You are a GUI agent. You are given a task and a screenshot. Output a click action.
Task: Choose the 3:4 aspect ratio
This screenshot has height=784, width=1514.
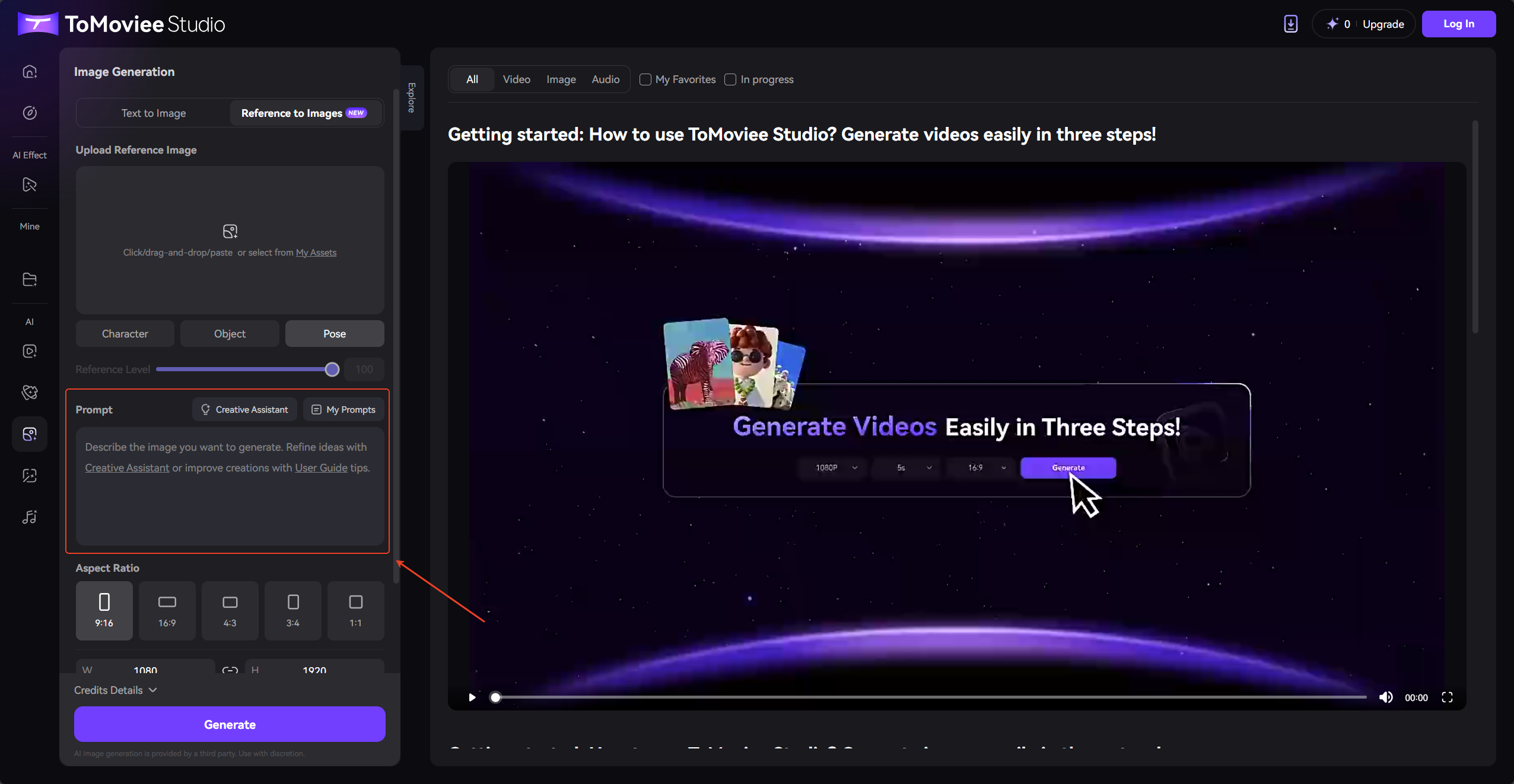pyautogui.click(x=293, y=610)
